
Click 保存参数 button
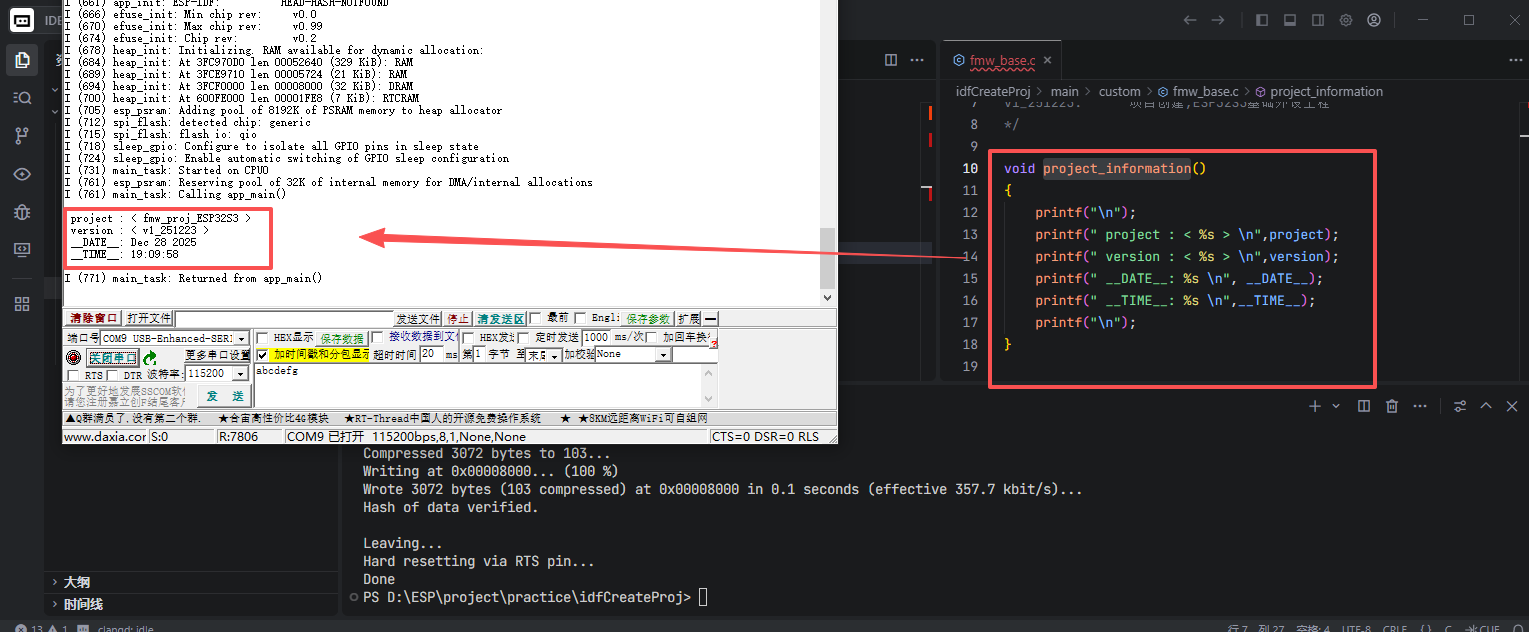coord(649,318)
